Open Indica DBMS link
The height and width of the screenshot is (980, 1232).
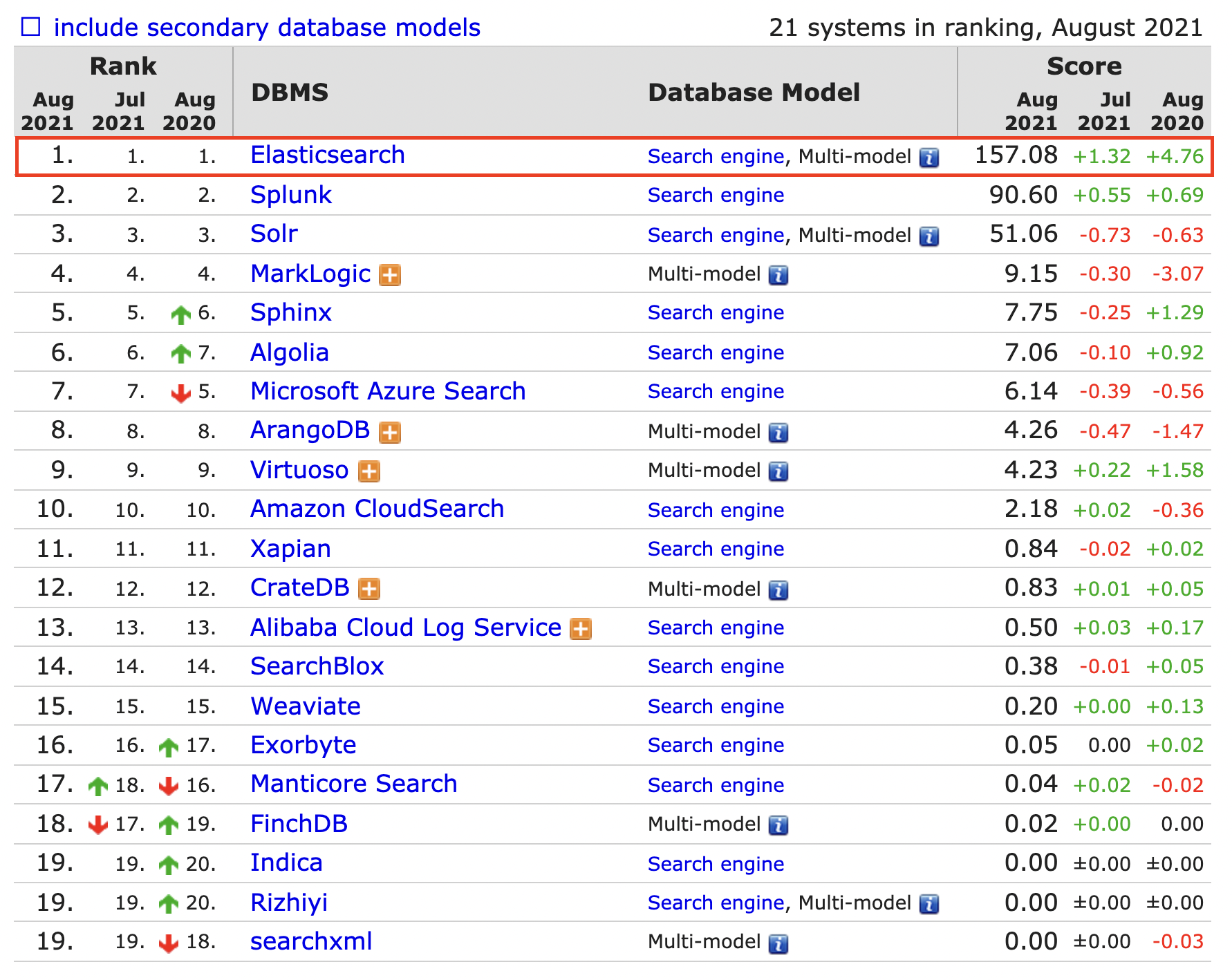(x=286, y=863)
